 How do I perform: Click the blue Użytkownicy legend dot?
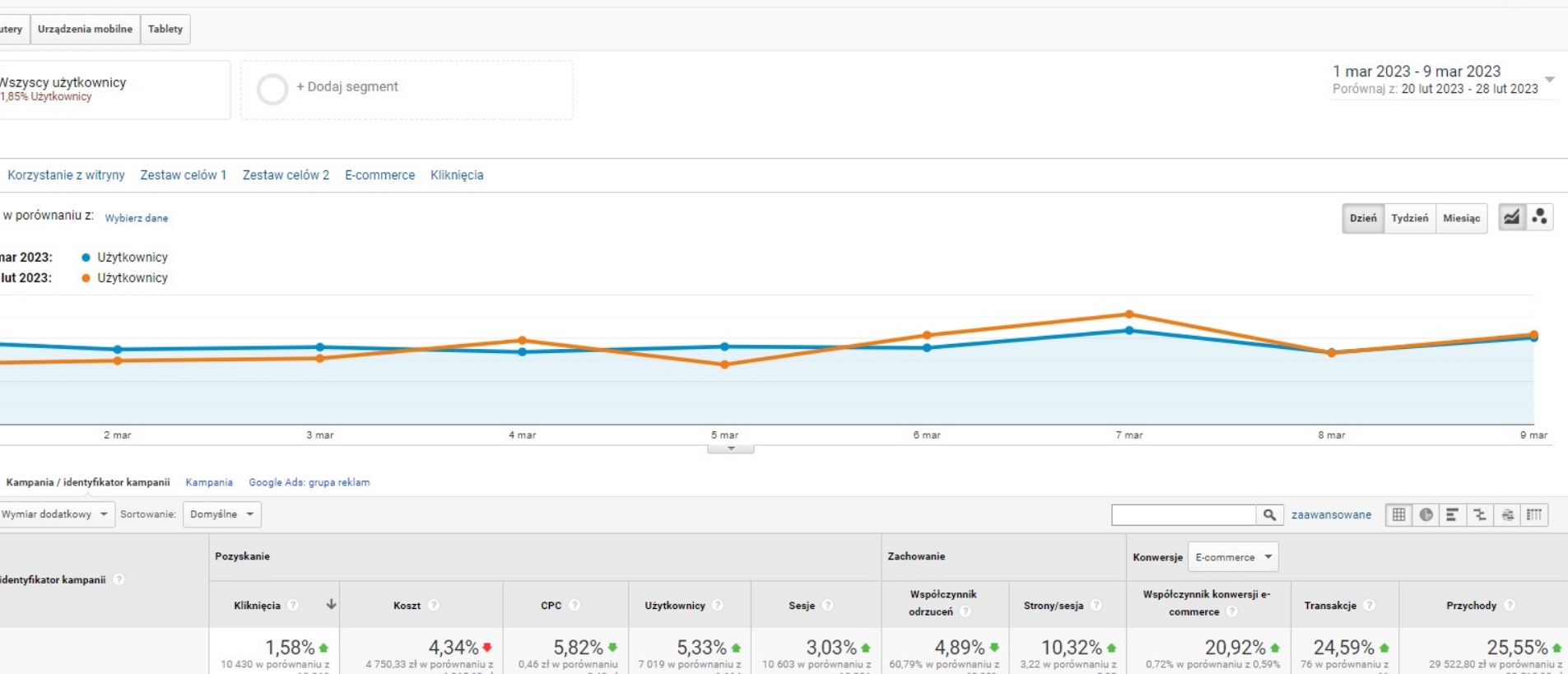click(x=86, y=258)
